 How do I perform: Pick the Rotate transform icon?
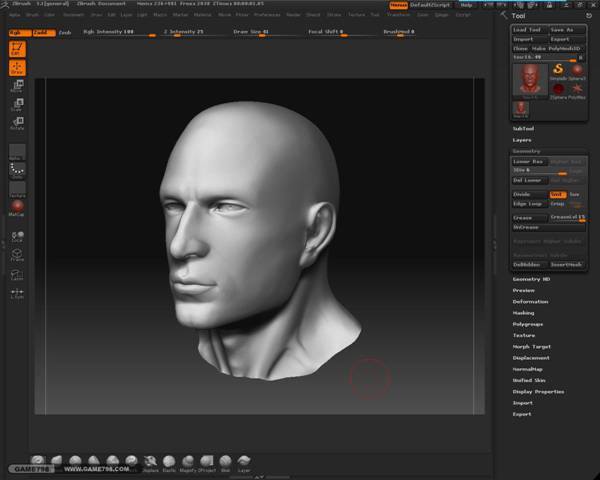[x=18, y=124]
